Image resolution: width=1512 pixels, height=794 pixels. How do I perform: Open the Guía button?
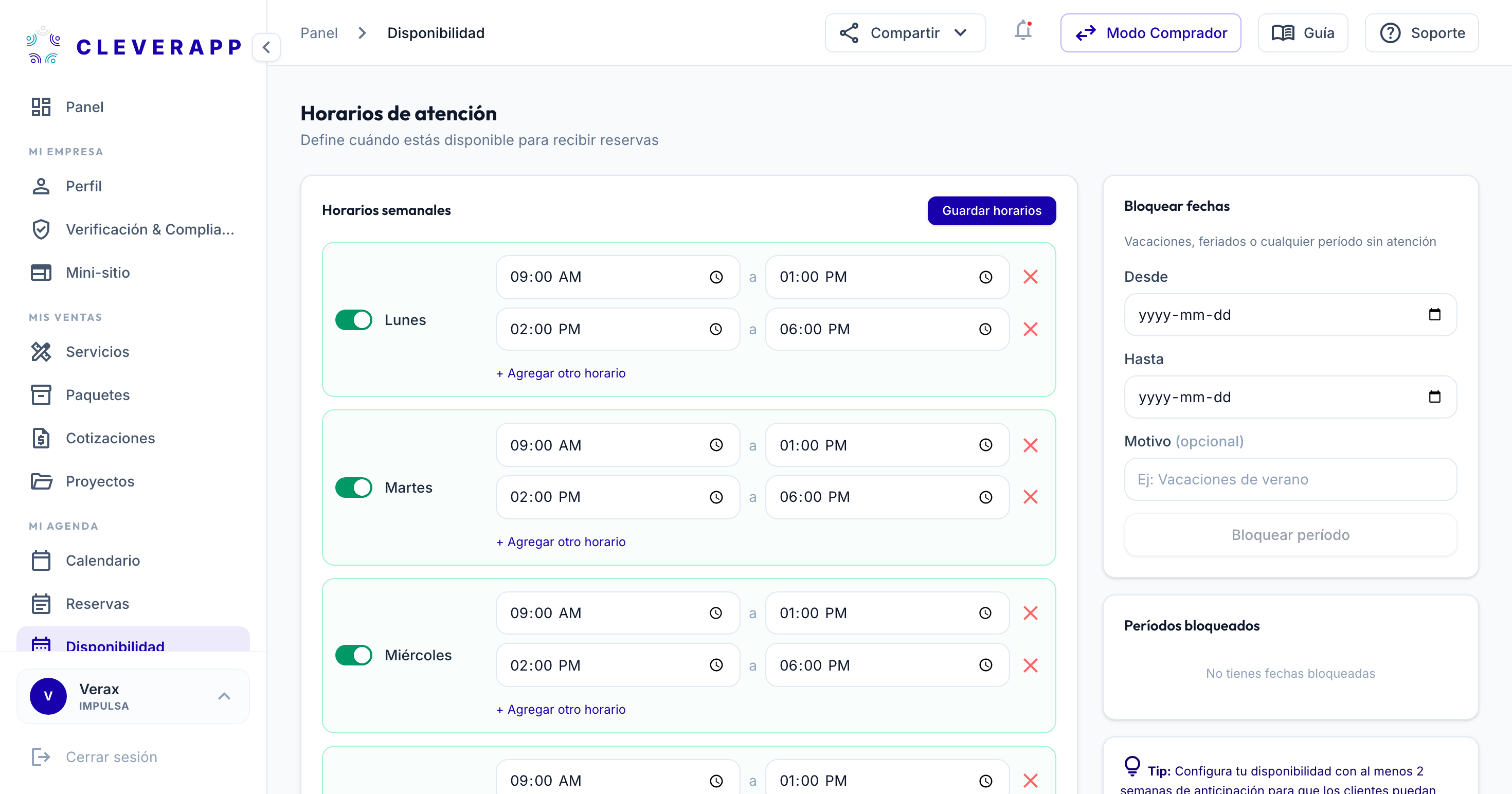(x=1303, y=33)
